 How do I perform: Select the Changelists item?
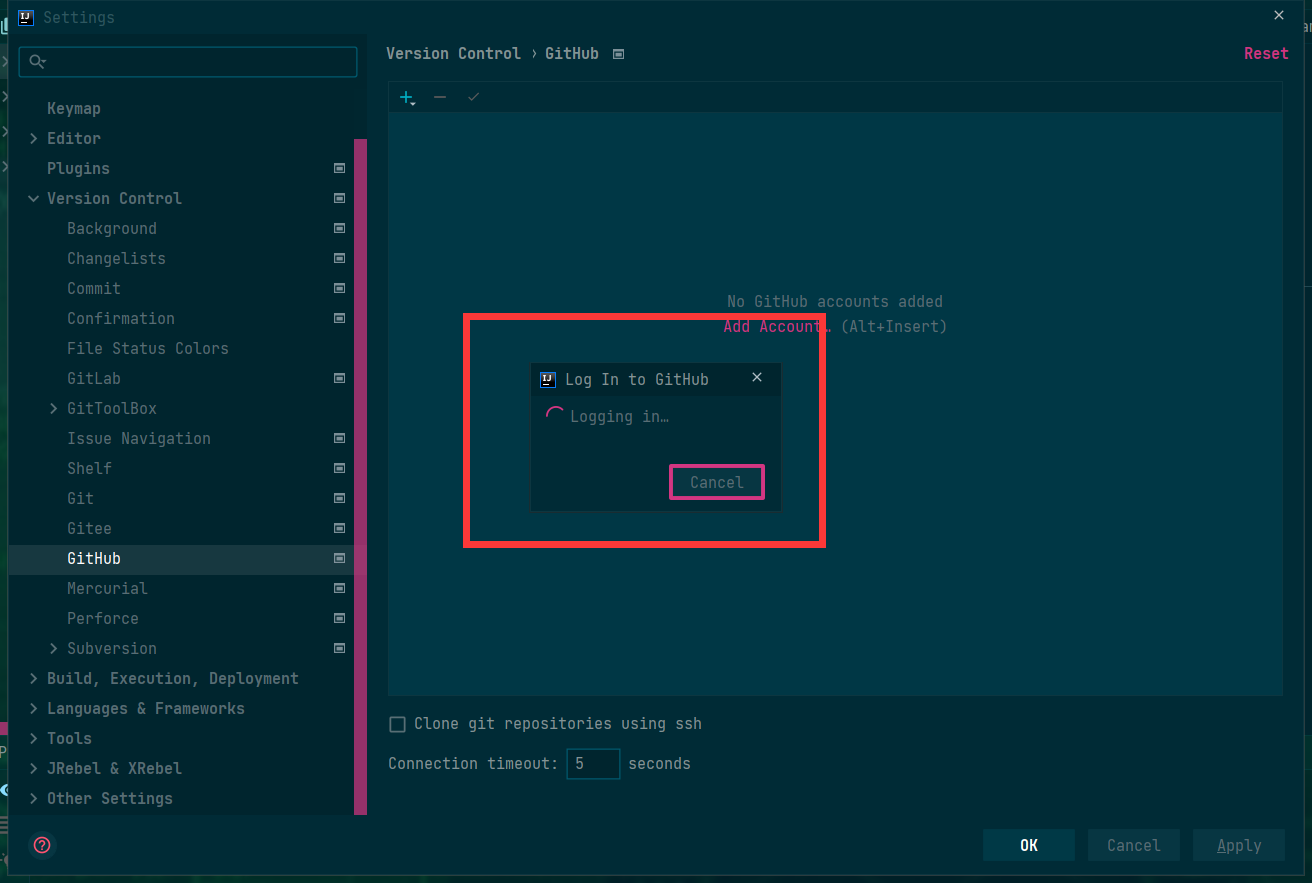tap(116, 258)
